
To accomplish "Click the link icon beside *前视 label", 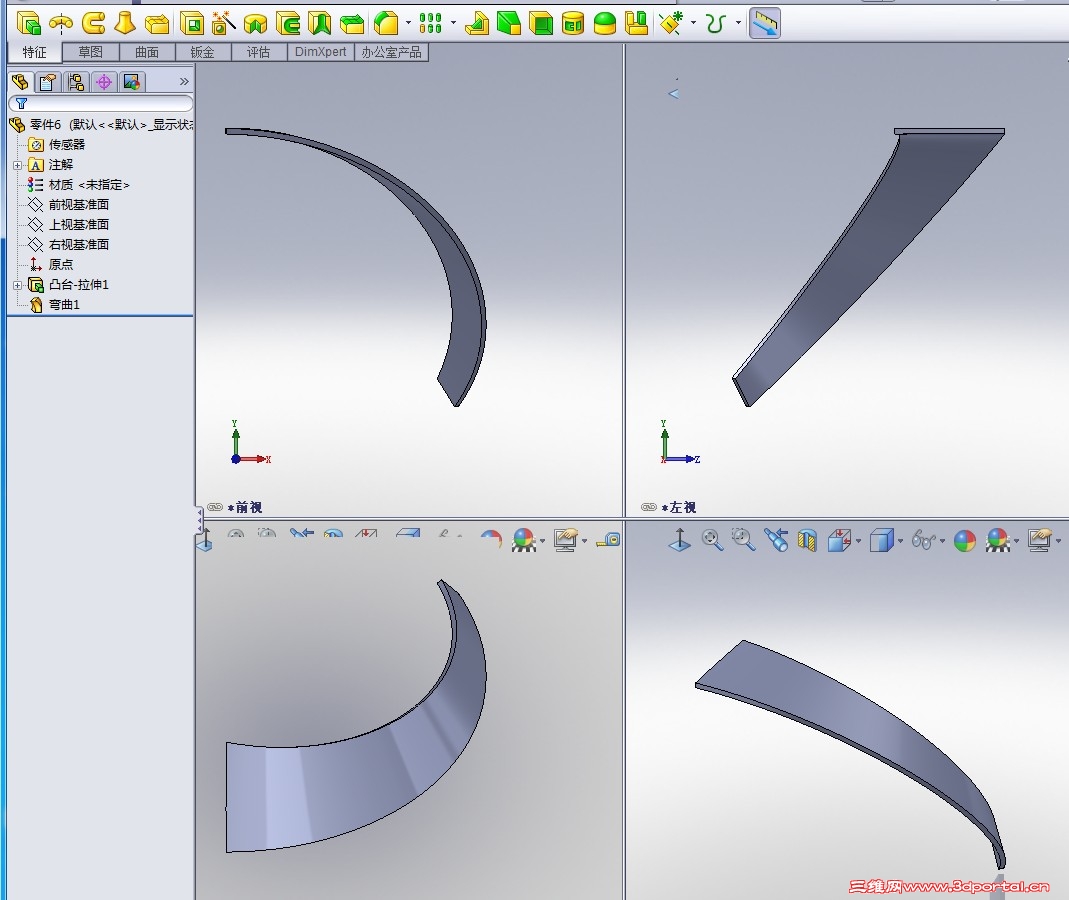I will 215,507.
